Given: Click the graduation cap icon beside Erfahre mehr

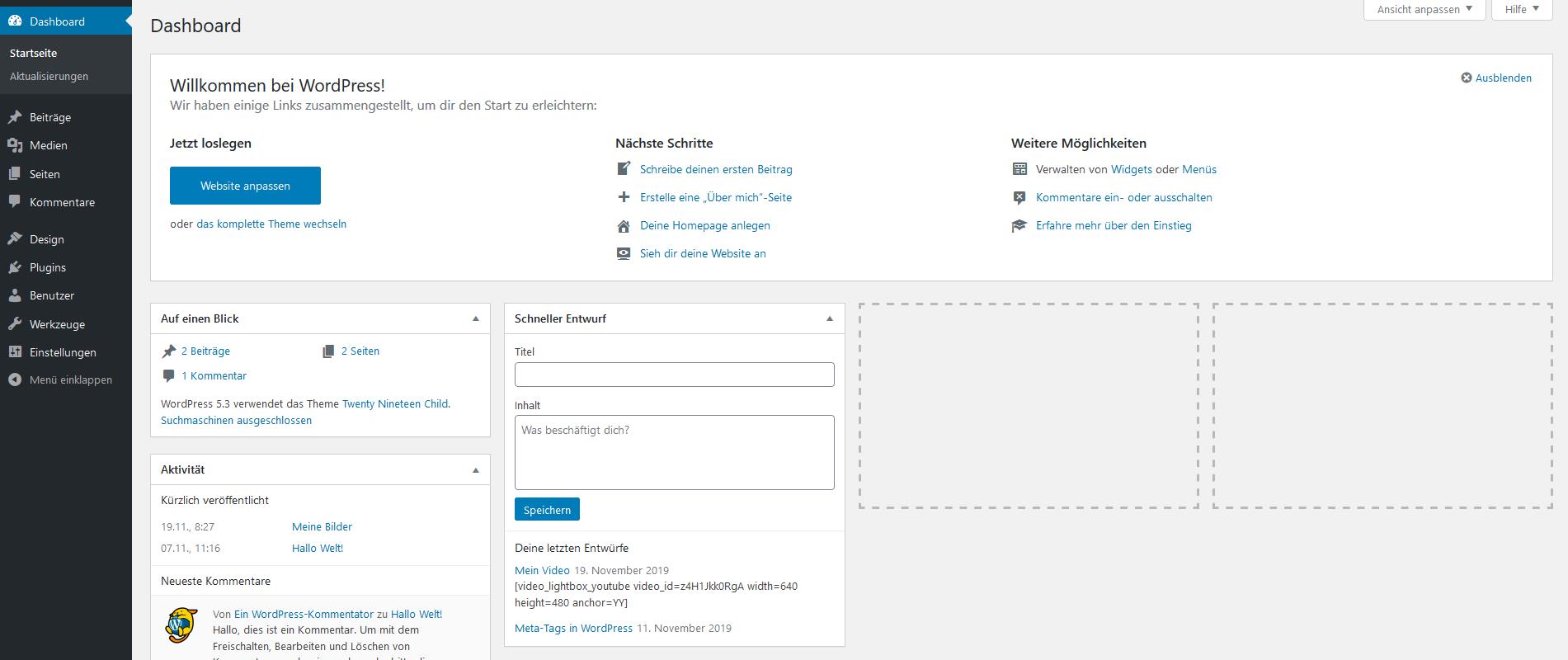Looking at the screenshot, I should coord(1019,225).
